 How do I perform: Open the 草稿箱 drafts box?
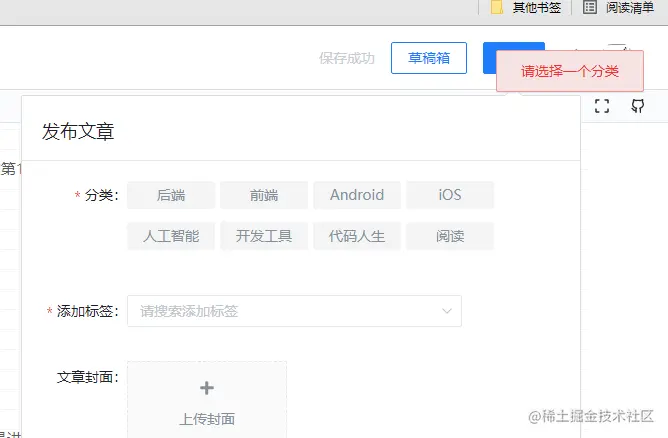[x=429, y=58]
